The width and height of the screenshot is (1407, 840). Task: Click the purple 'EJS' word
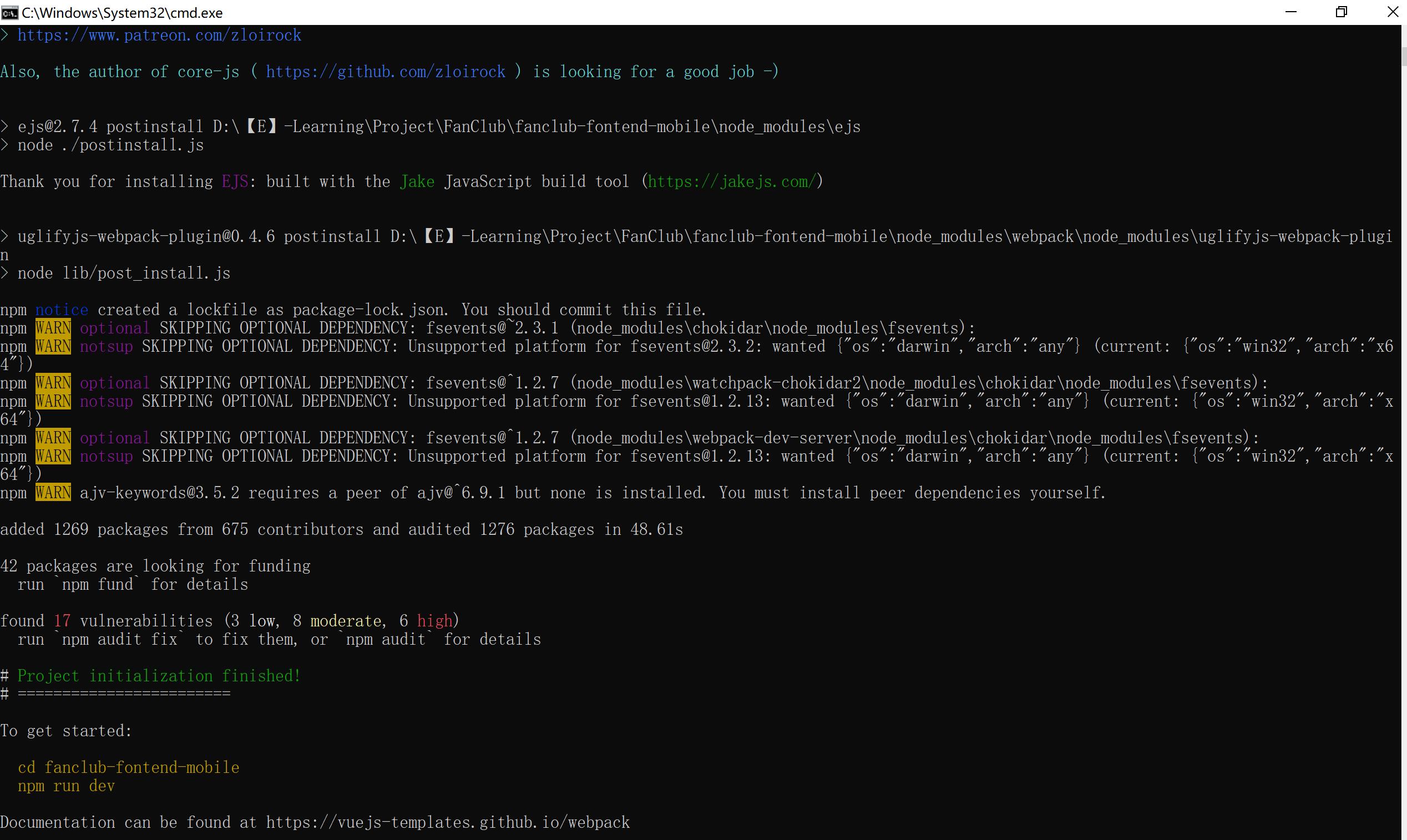[x=235, y=181]
